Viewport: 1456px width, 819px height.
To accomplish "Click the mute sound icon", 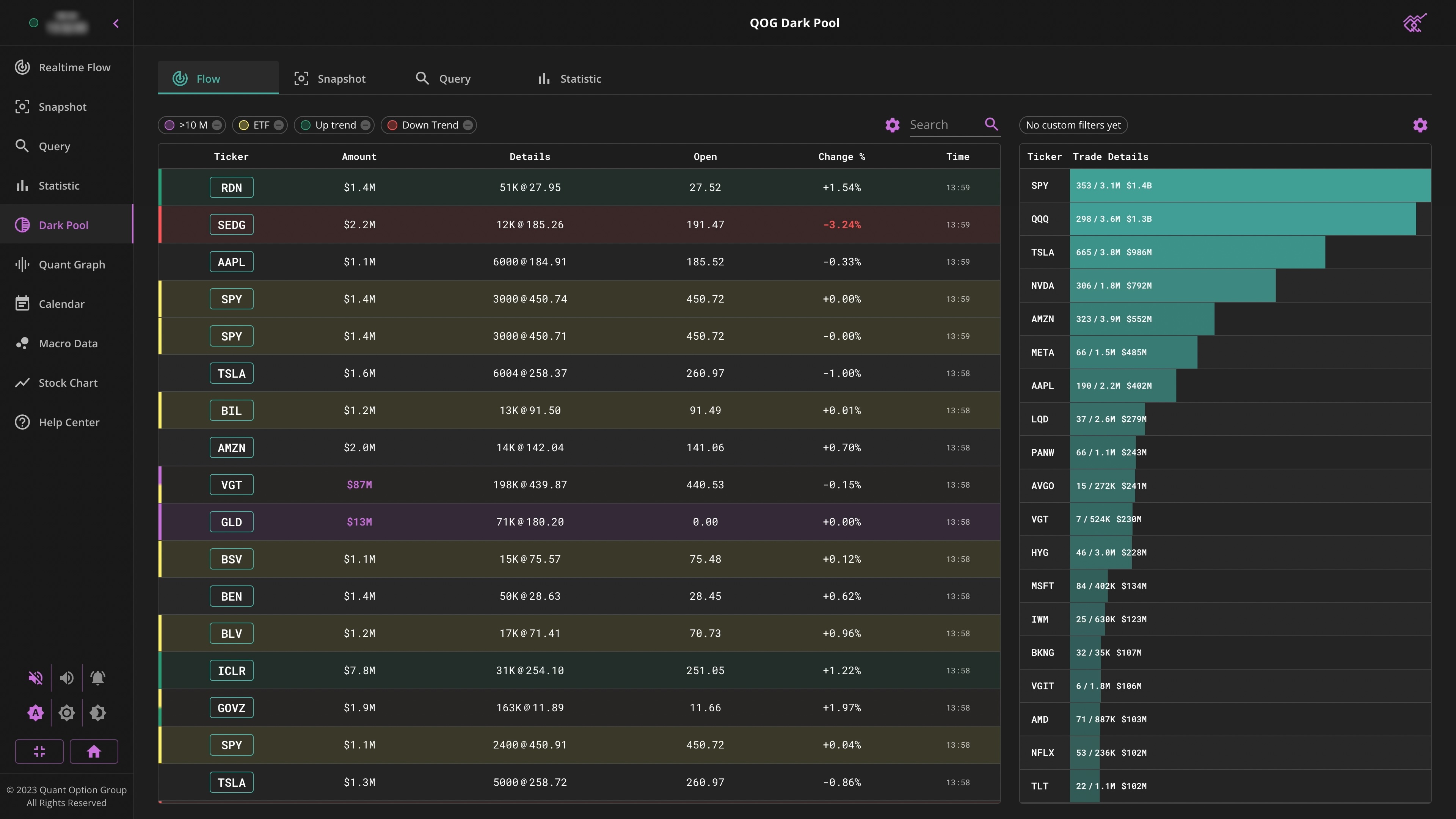I will click(x=35, y=678).
